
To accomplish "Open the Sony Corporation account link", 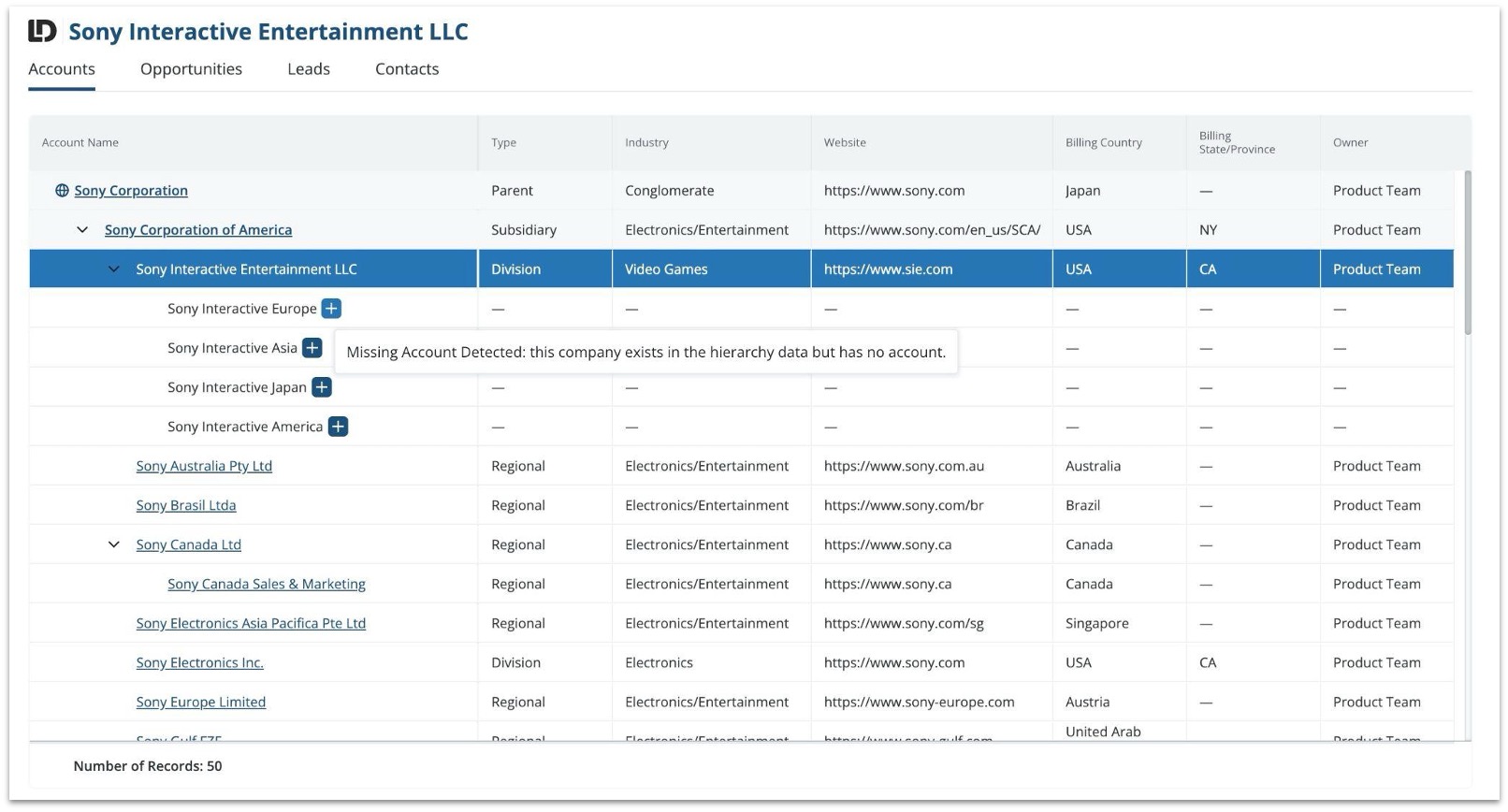I will pos(131,191).
